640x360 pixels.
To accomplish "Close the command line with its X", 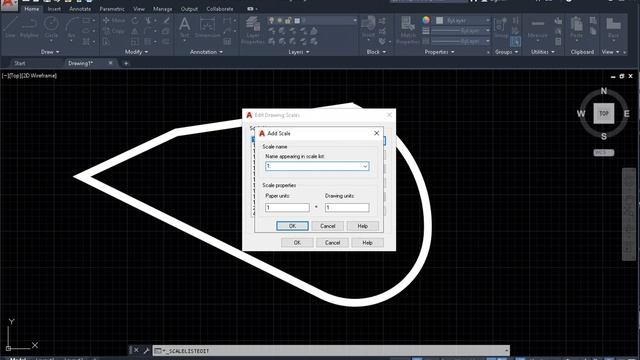I will pos(136,350).
